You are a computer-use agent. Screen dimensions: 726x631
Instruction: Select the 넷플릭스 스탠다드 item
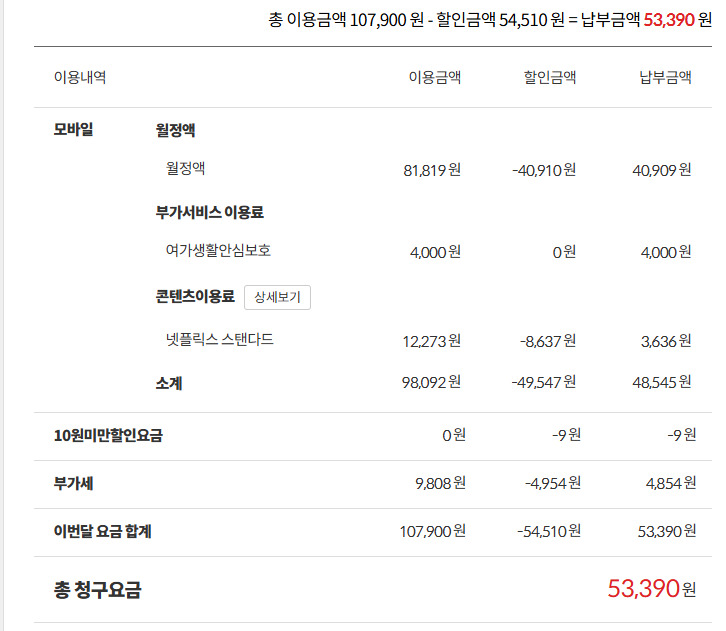(x=220, y=340)
